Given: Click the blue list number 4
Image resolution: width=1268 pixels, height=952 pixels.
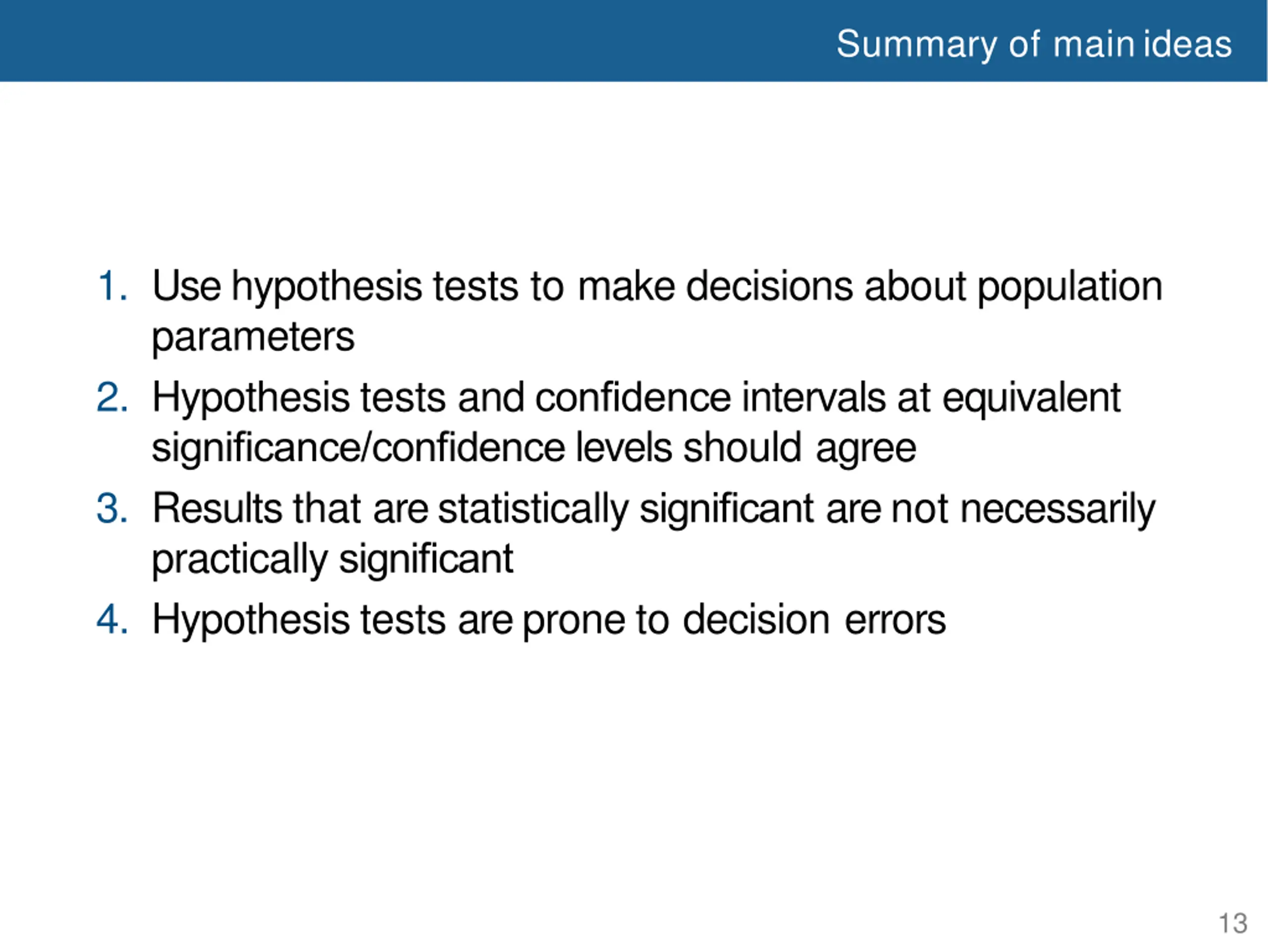Looking at the screenshot, I should pyautogui.click(x=112, y=620).
